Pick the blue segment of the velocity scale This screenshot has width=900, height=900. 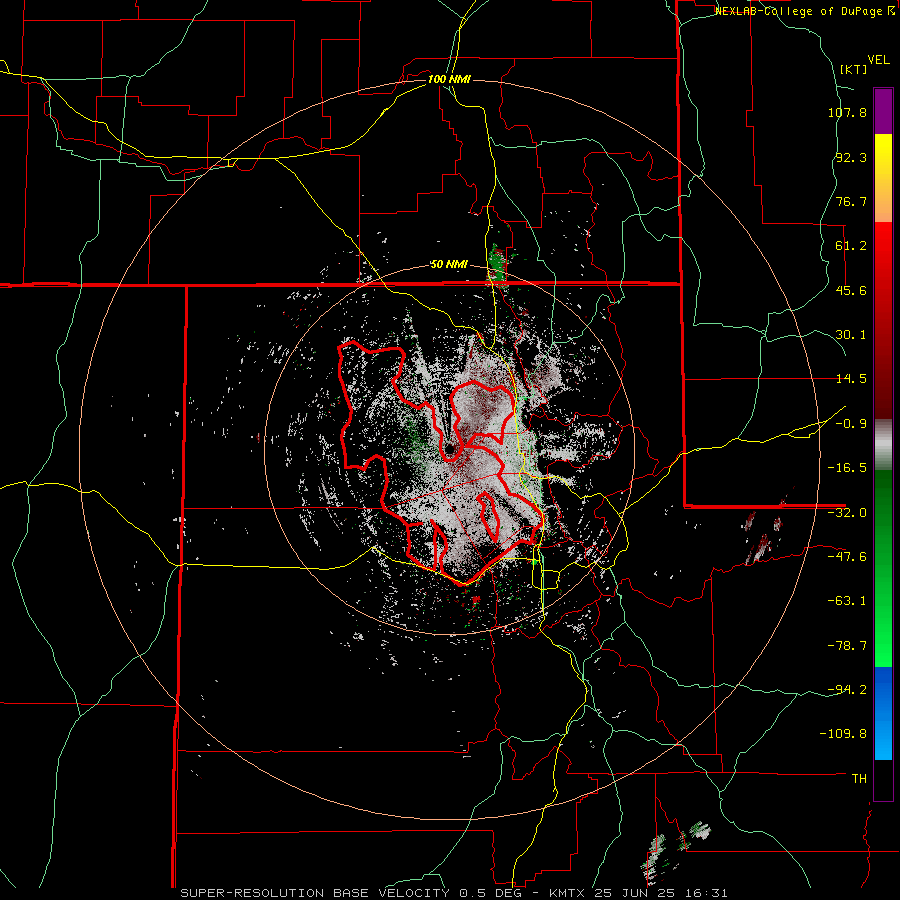[x=883, y=713]
